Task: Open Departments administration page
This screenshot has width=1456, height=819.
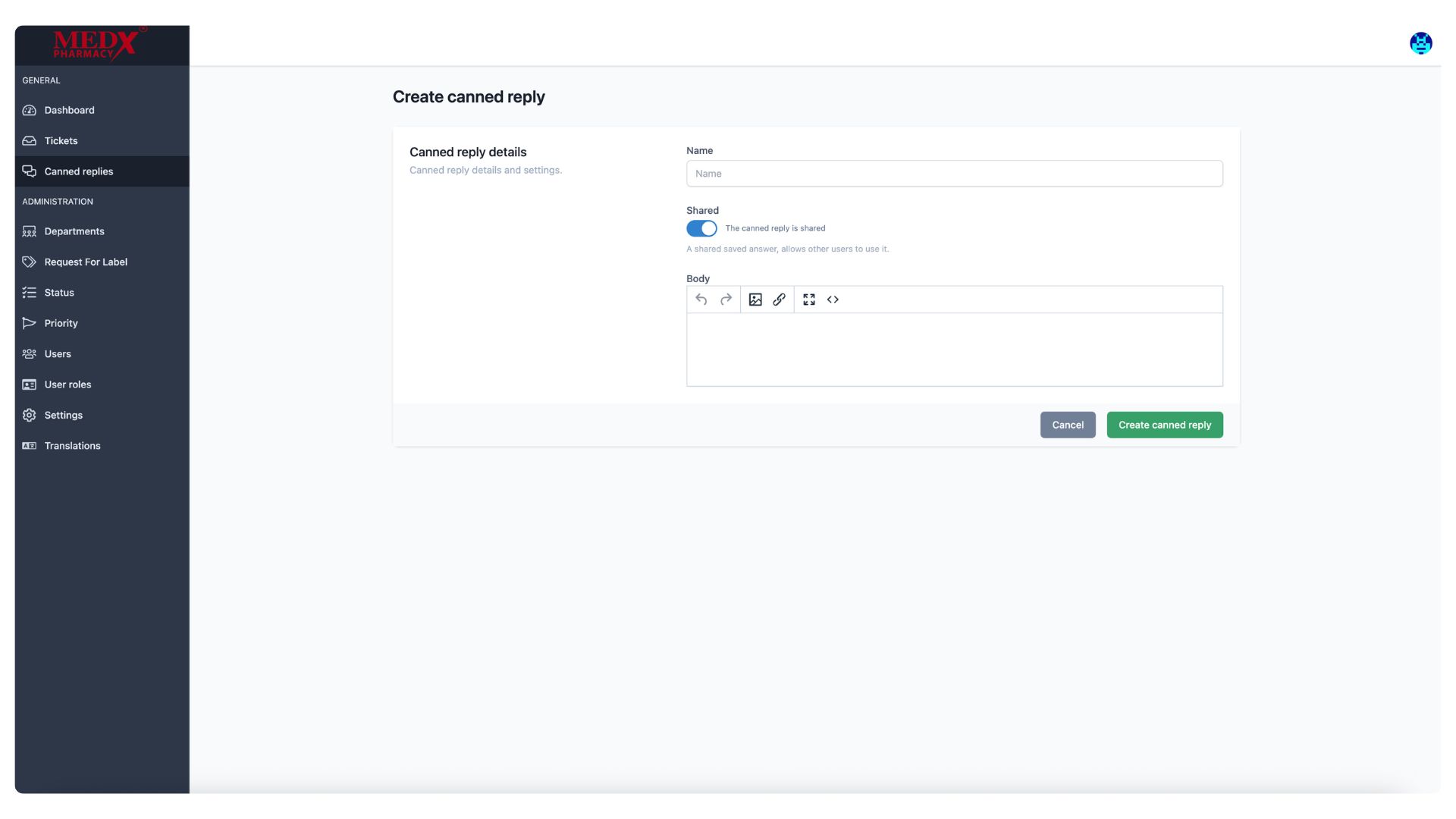Action: point(102,231)
